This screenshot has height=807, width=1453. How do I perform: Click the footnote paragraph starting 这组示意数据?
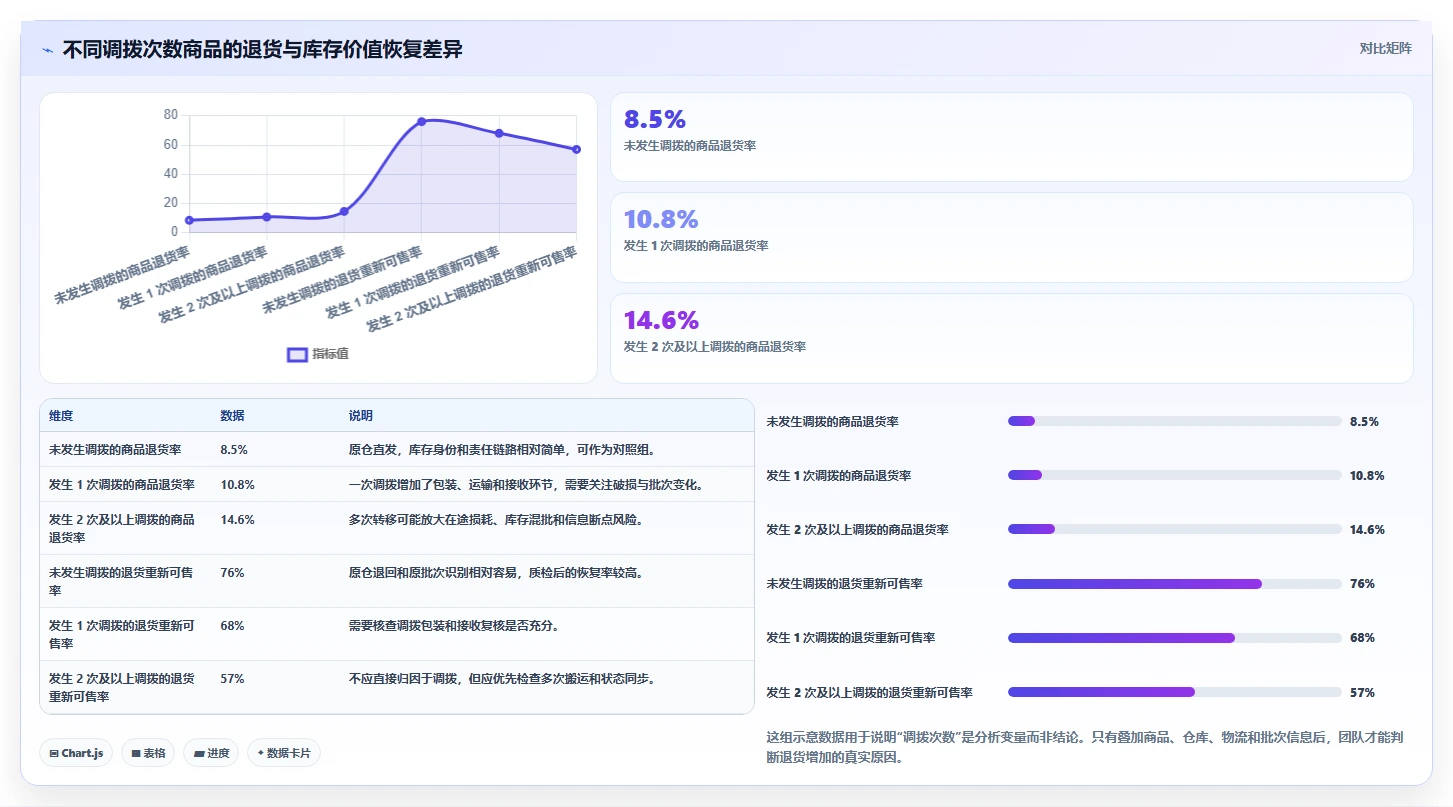pos(1085,747)
